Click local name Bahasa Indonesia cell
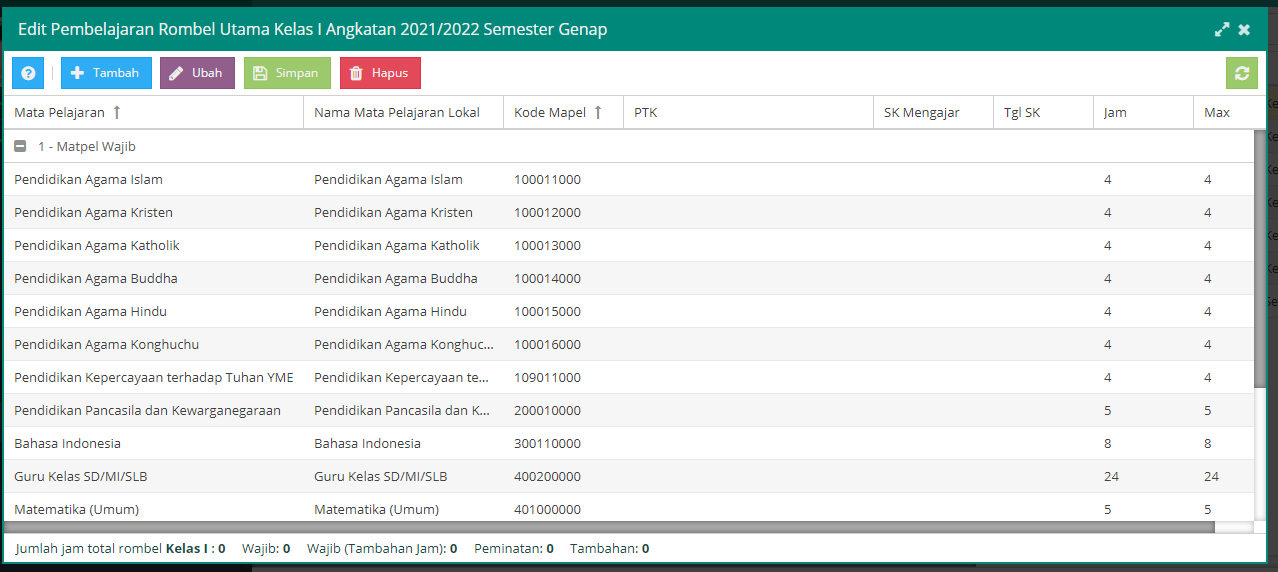 coord(404,443)
